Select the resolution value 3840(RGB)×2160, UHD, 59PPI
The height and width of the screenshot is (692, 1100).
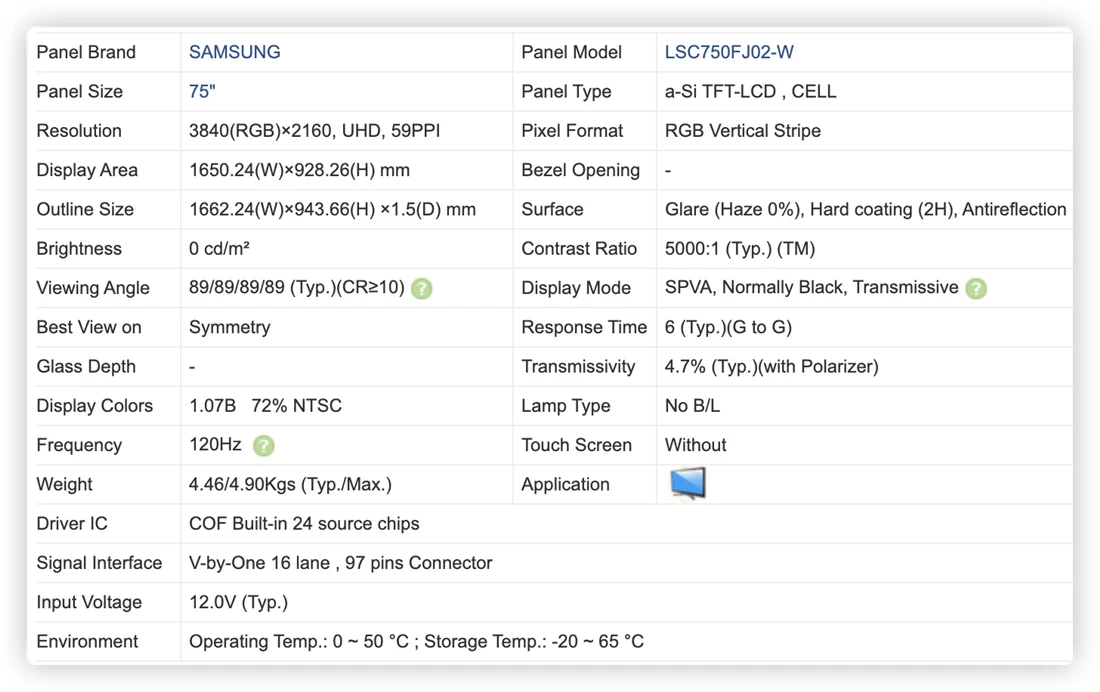pos(314,131)
